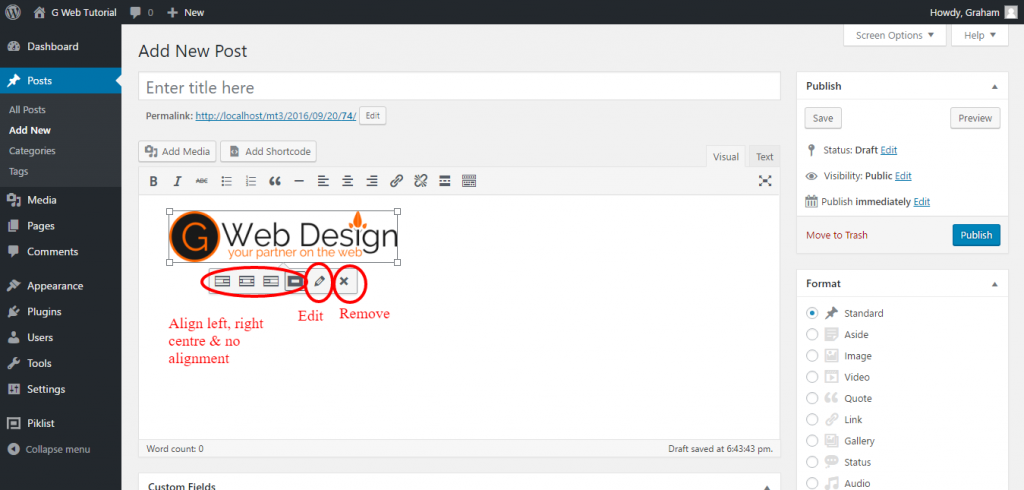Click the Add Shortcode button

268,152
